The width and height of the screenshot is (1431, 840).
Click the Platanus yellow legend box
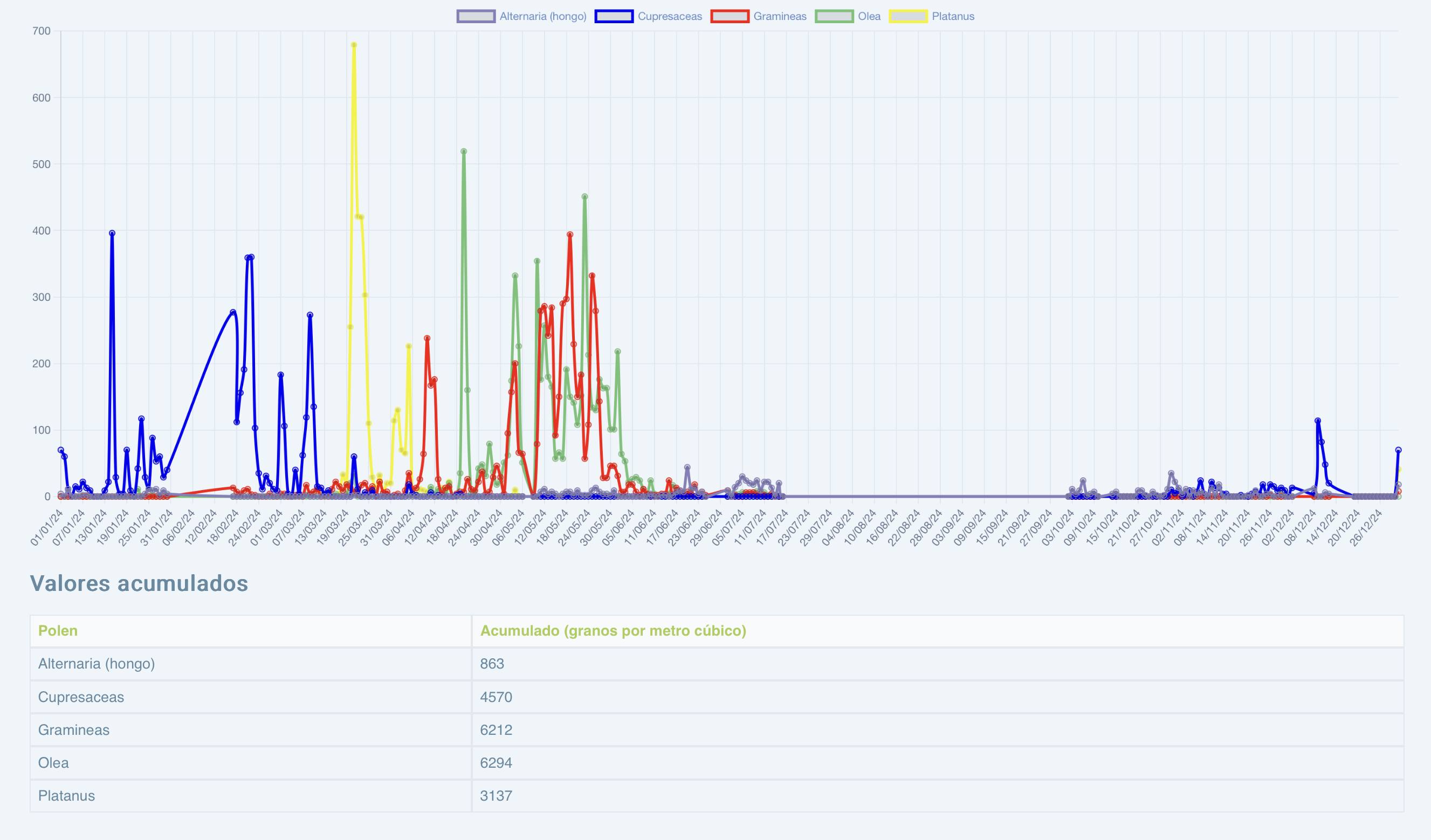(908, 17)
